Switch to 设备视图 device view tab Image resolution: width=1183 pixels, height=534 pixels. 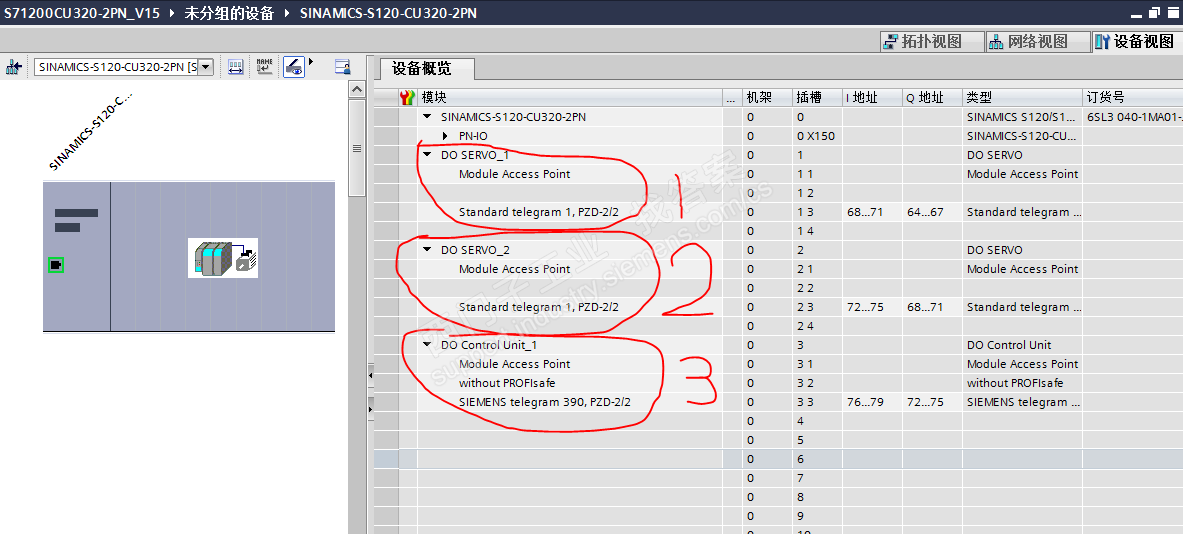click(1136, 41)
